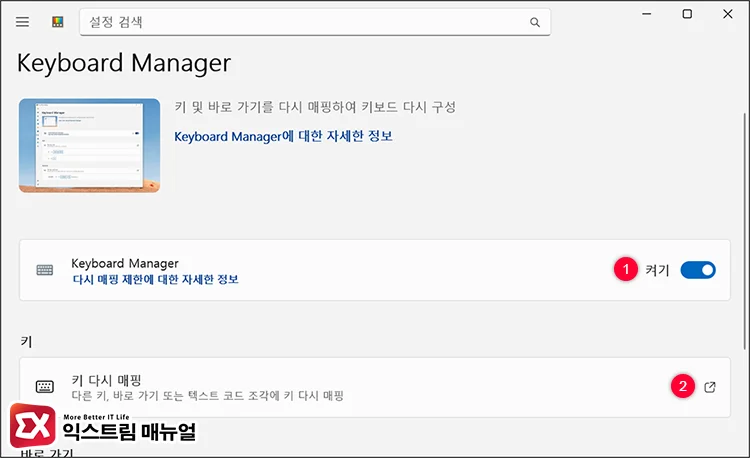Click the PowerToys app logo icon
This screenshot has width=750, height=458.
[58, 22]
